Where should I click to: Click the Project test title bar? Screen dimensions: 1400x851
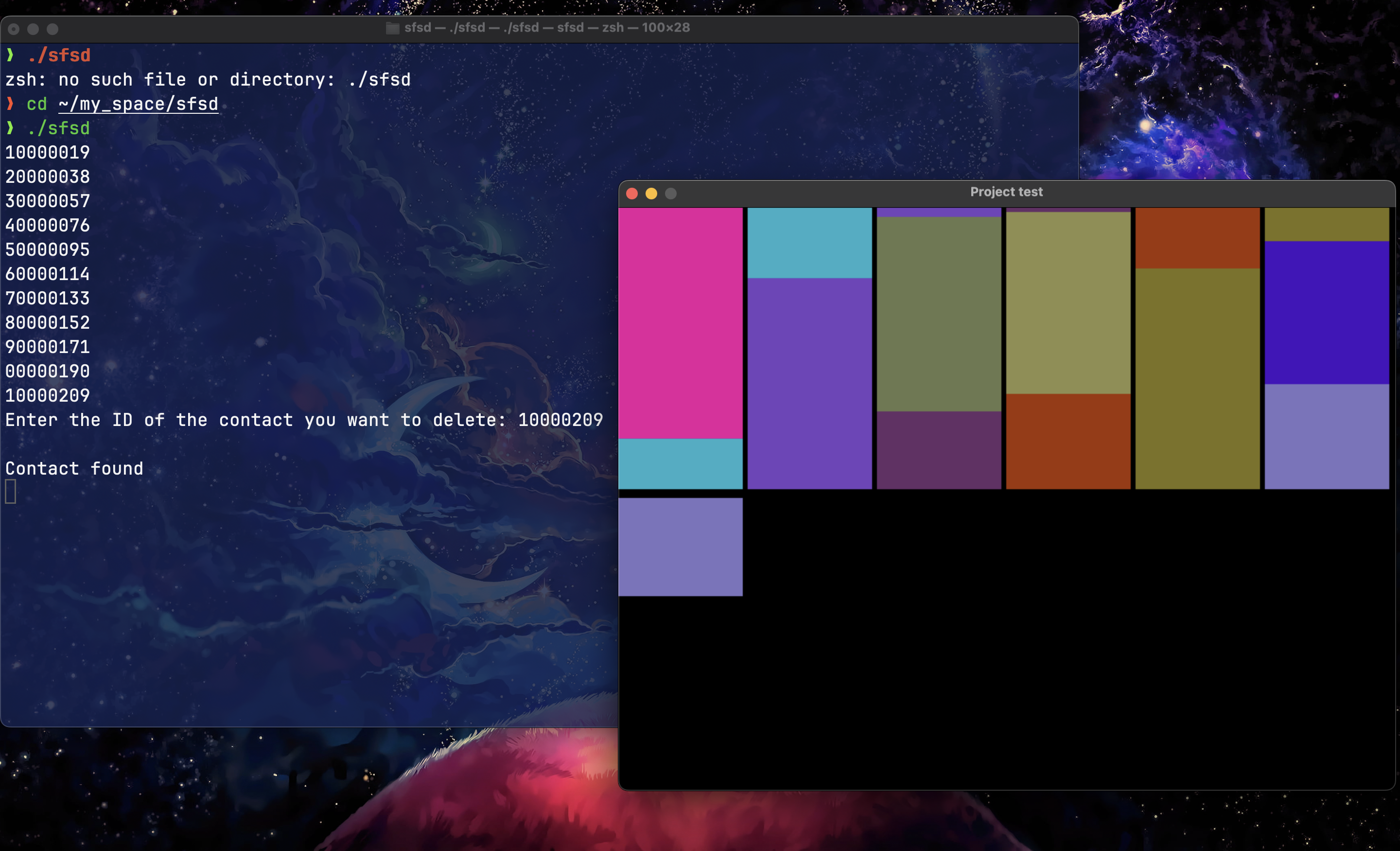1006,192
